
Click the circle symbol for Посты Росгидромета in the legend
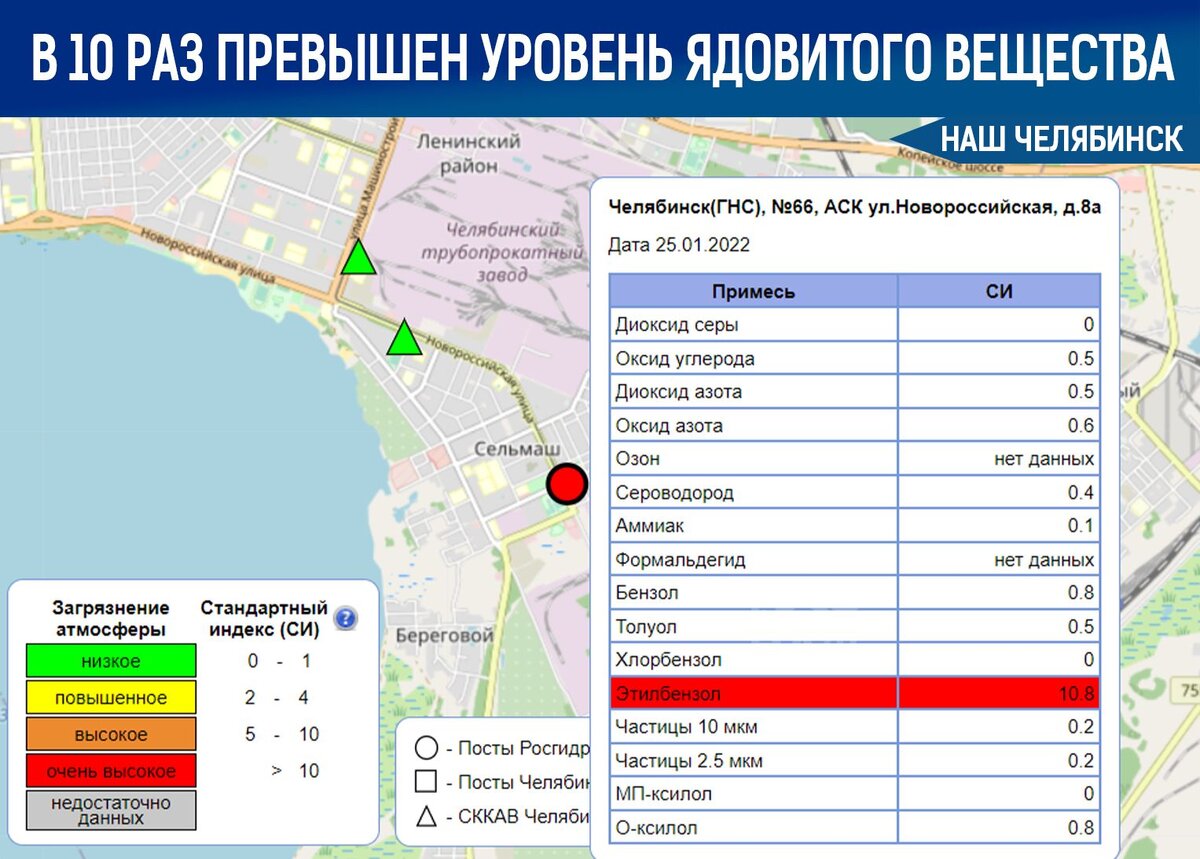pyautogui.click(x=426, y=747)
